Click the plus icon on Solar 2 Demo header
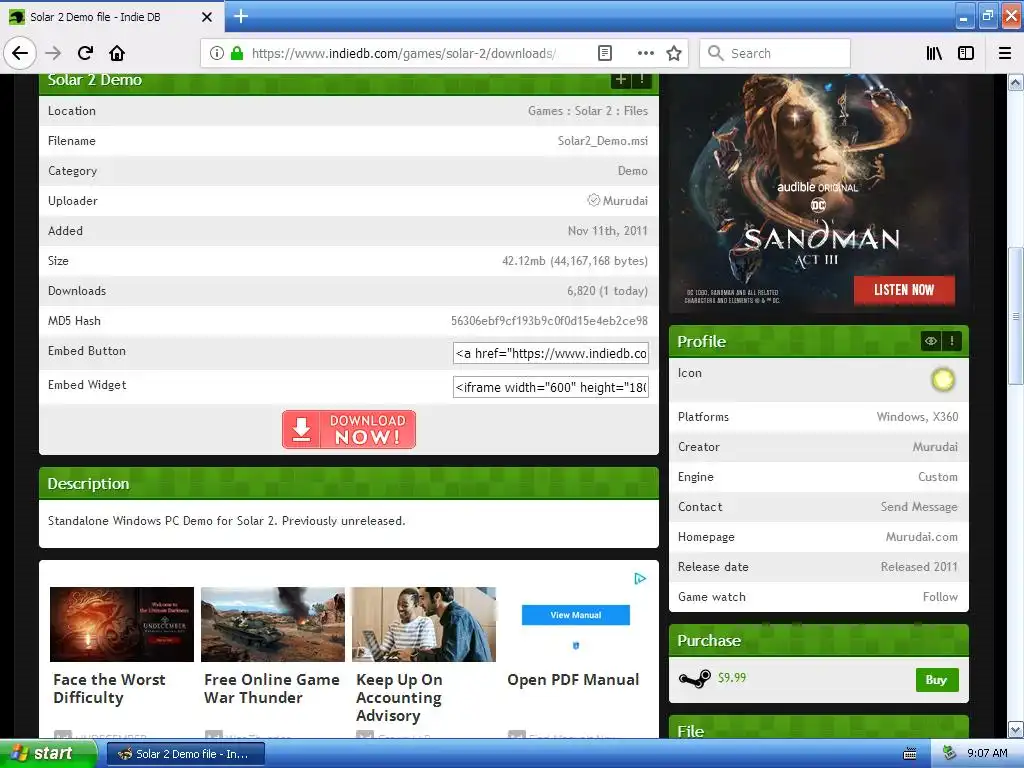 [x=620, y=80]
